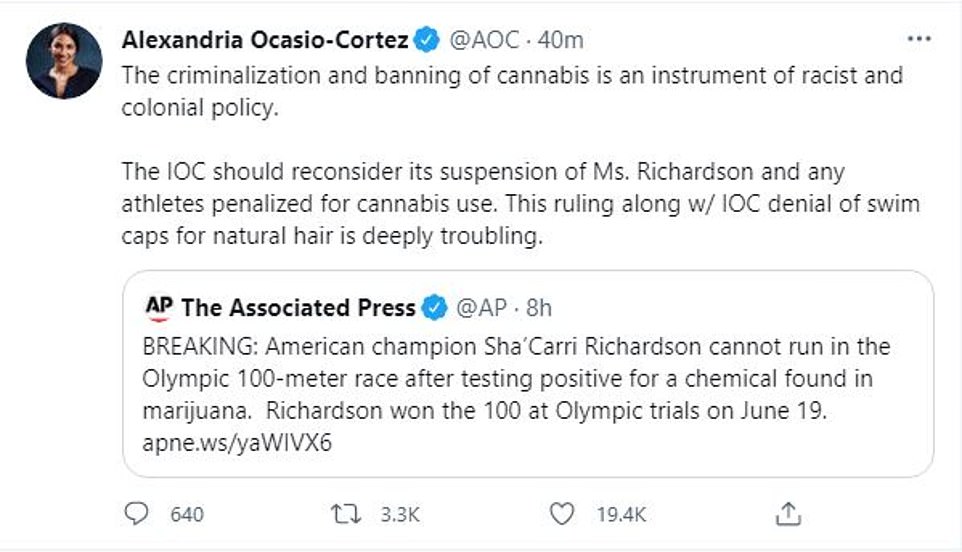Open Alexandria Ocasio-Cortez display name link

[x=265, y=41]
